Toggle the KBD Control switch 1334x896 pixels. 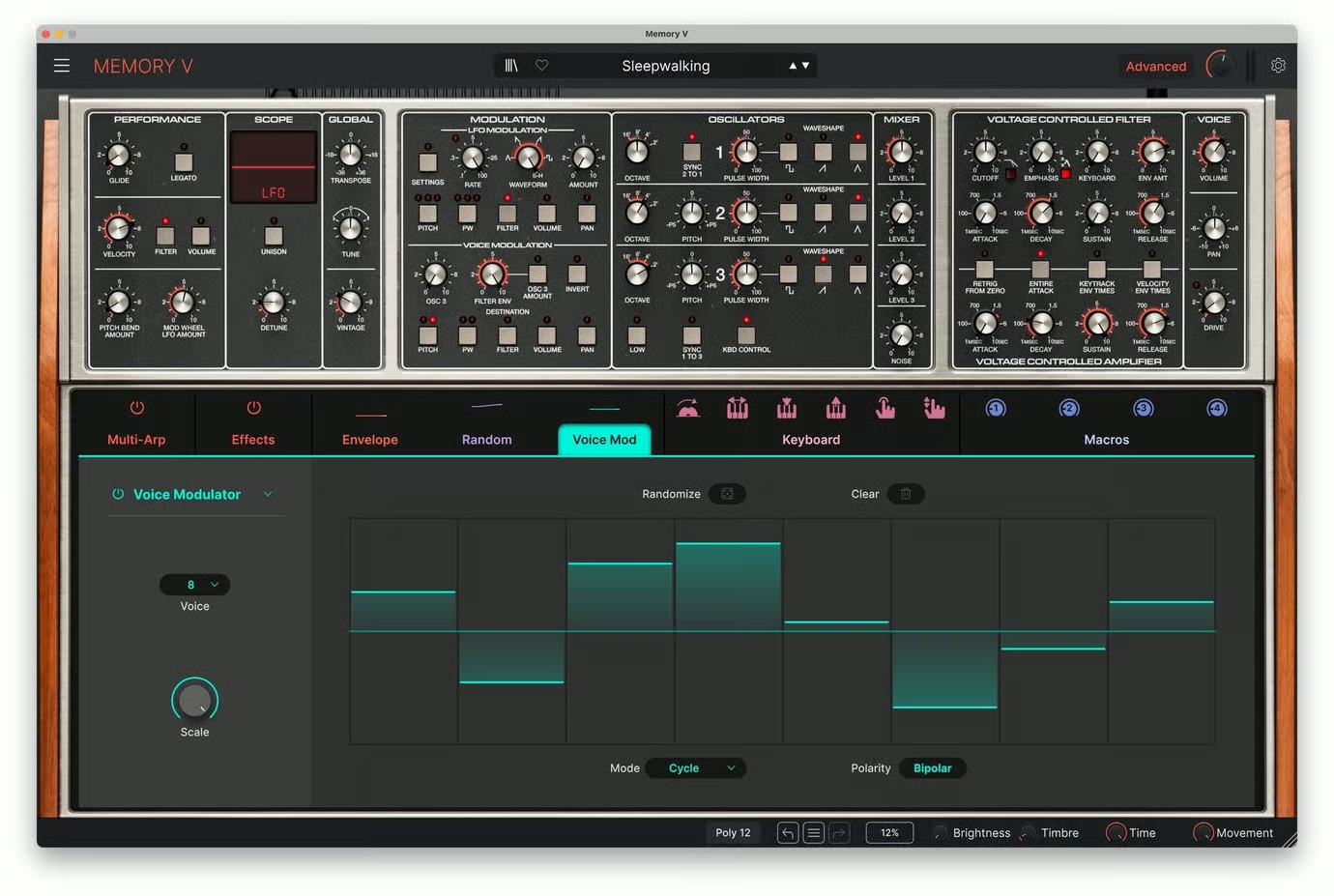pos(746,335)
